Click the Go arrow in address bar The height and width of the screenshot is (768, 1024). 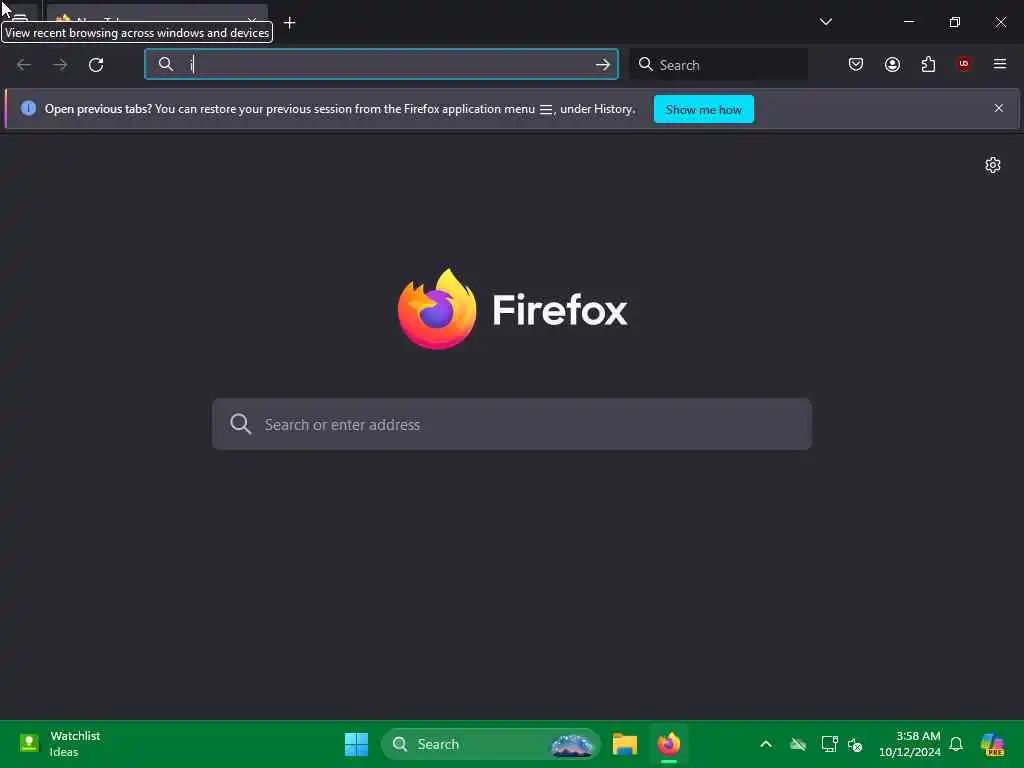click(602, 64)
